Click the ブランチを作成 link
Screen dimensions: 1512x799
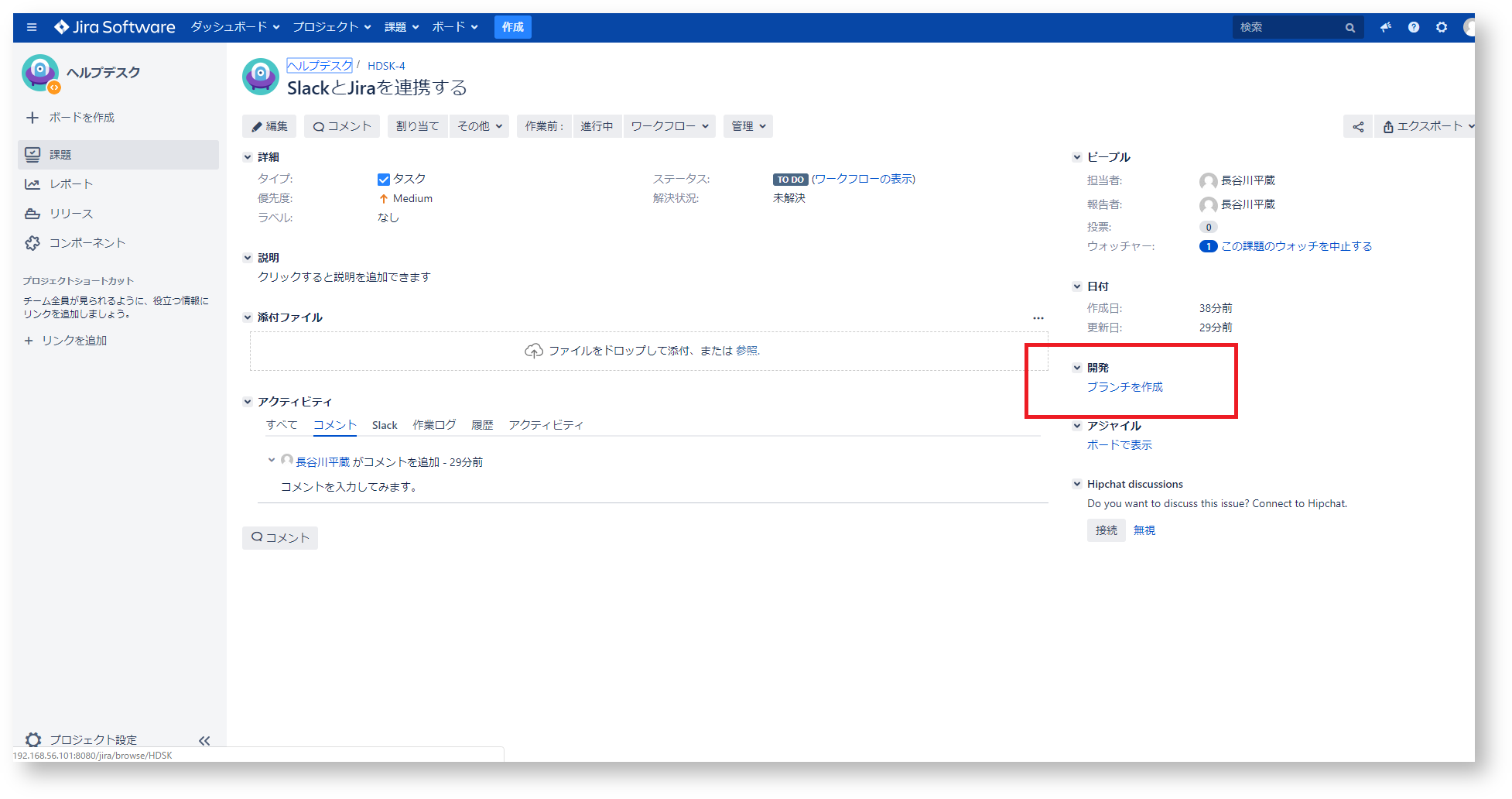(1125, 387)
